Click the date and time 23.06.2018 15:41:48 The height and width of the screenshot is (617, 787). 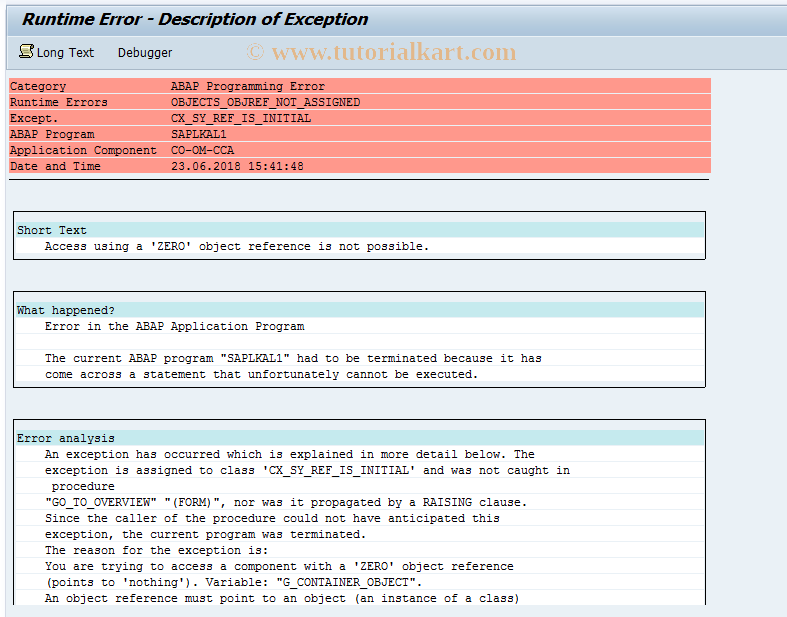point(237,167)
